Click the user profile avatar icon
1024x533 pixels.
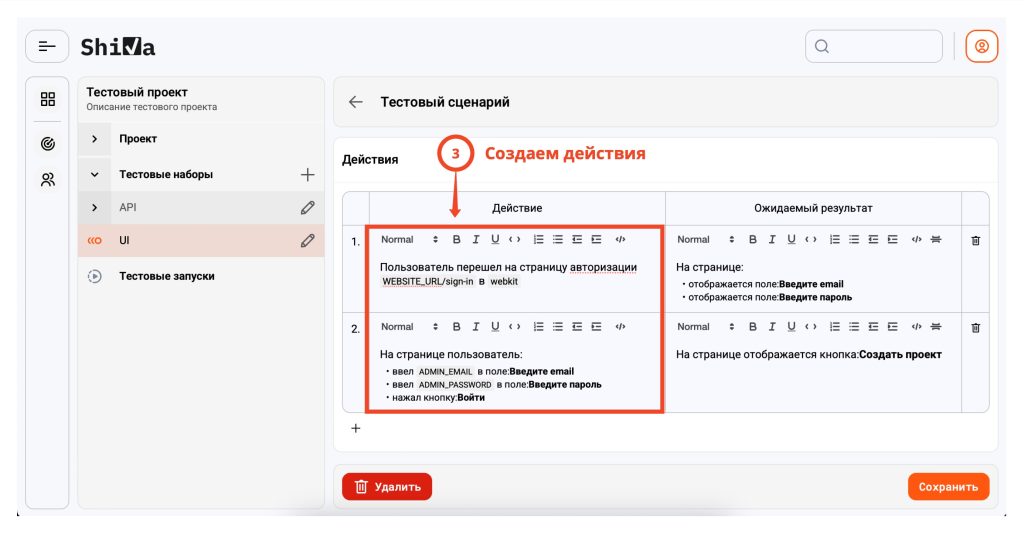click(x=981, y=46)
